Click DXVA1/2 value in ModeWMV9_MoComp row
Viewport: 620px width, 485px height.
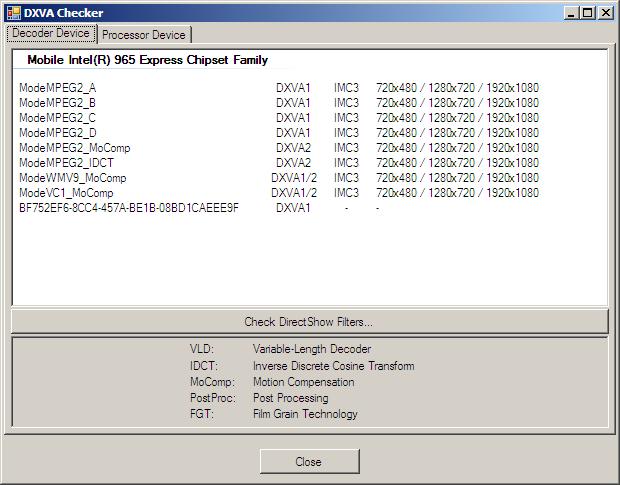pyautogui.click(x=294, y=178)
